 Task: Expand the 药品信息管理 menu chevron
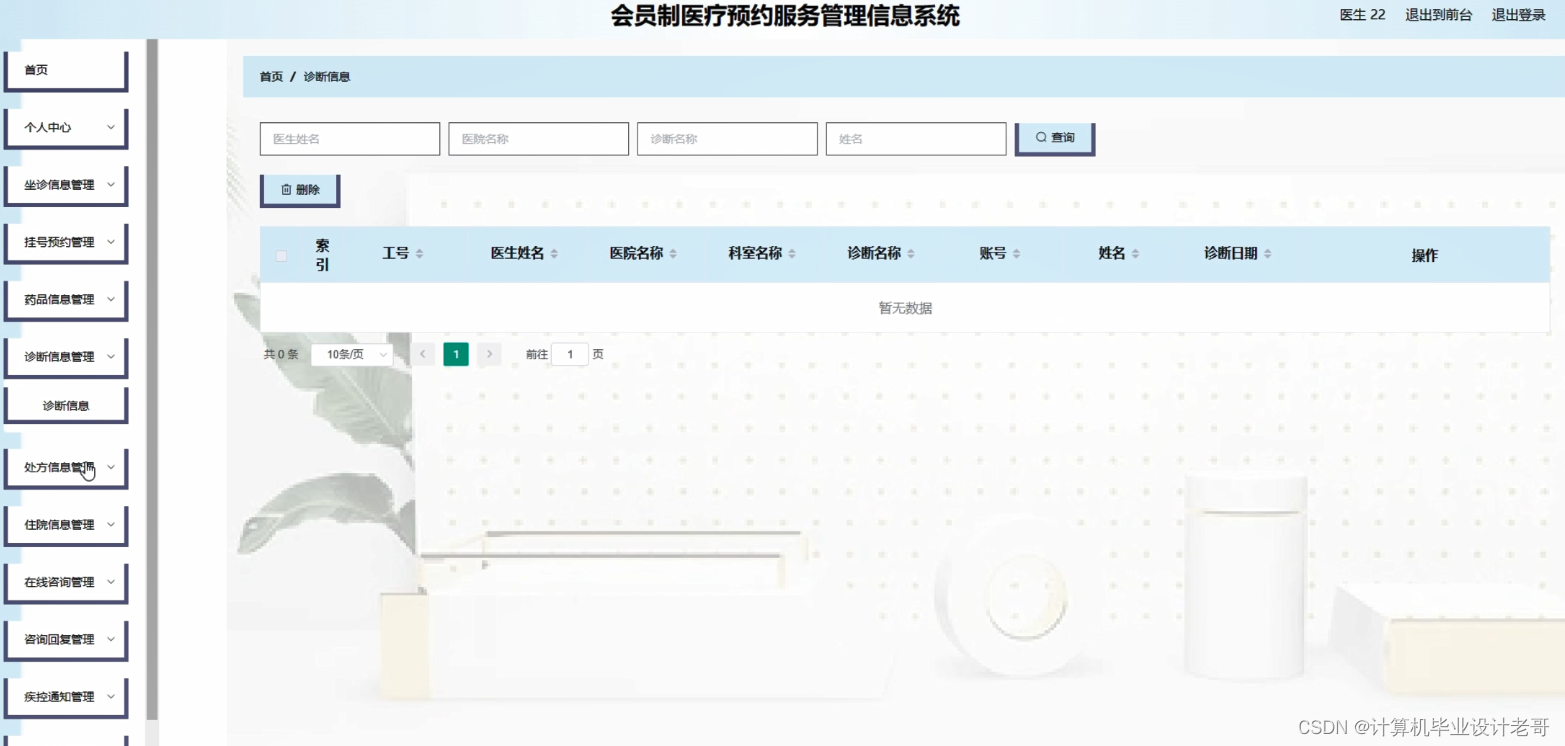click(111, 299)
